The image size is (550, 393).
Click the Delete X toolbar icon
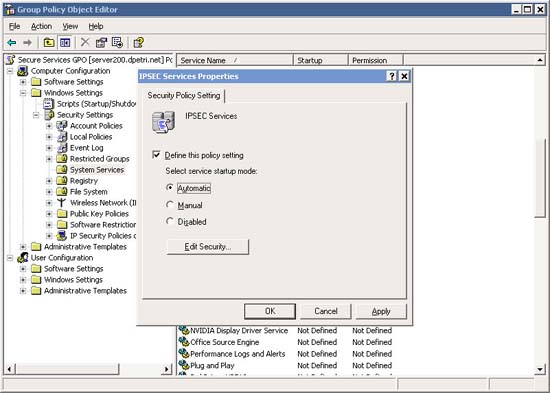(x=85, y=42)
